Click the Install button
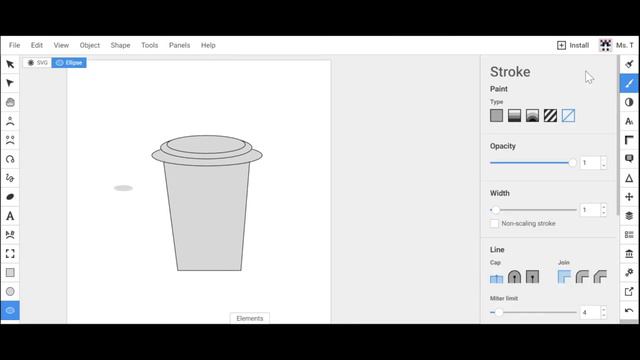Viewport: 640px width, 360px height. [573, 45]
